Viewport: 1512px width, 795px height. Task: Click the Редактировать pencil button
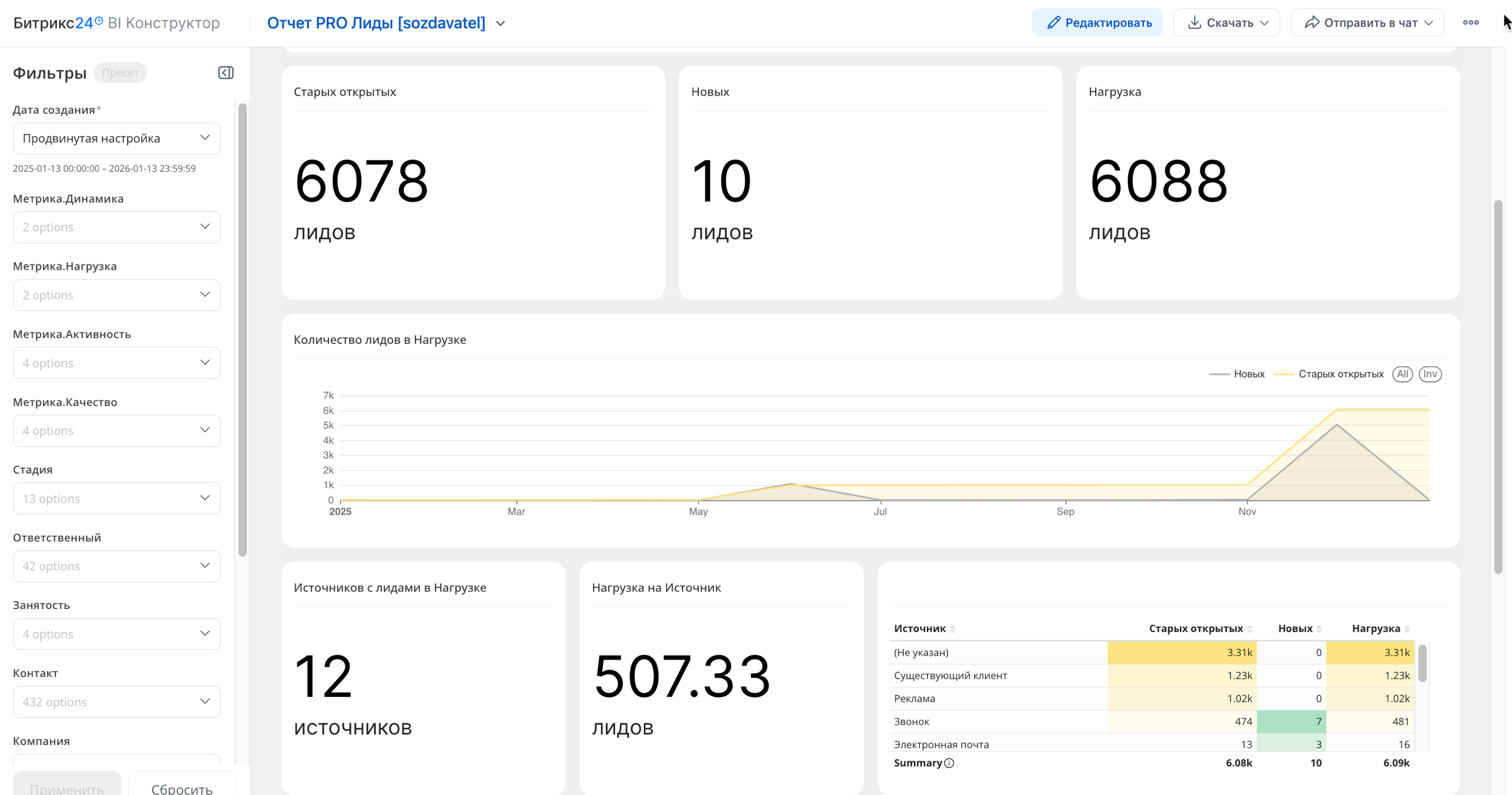click(x=1097, y=22)
